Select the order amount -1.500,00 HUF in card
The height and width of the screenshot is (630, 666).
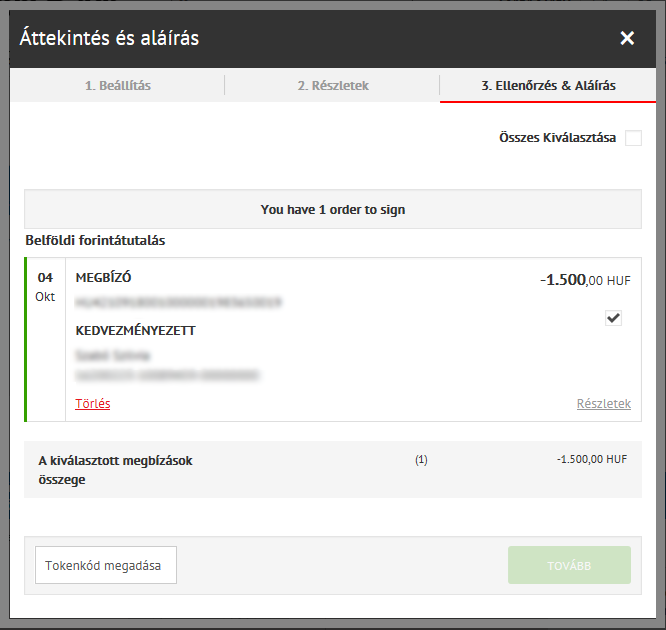585,281
